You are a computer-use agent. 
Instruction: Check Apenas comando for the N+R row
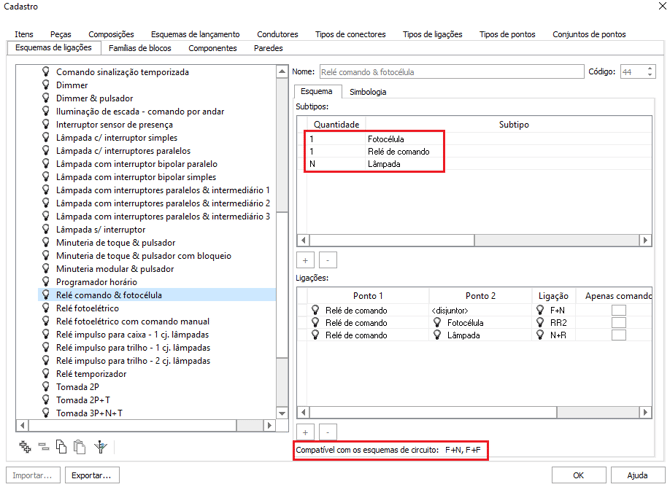click(x=619, y=338)
